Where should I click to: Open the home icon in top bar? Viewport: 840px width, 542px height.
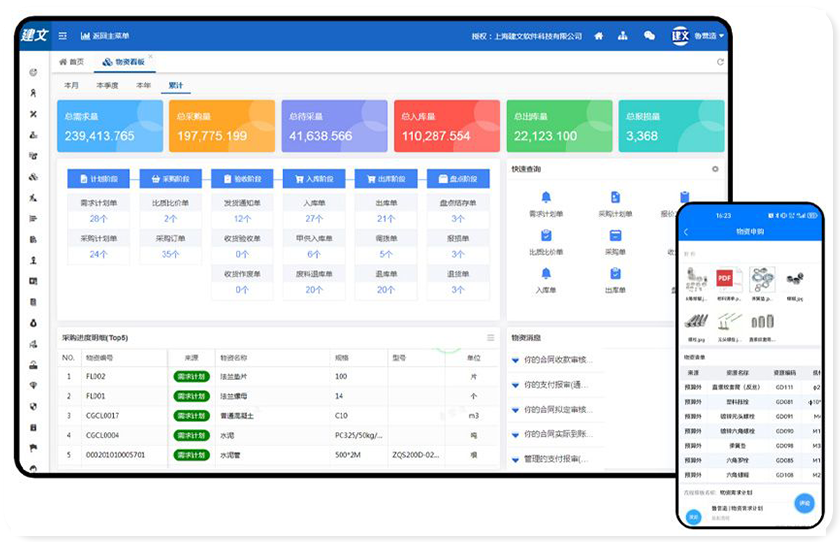[598, 36]
